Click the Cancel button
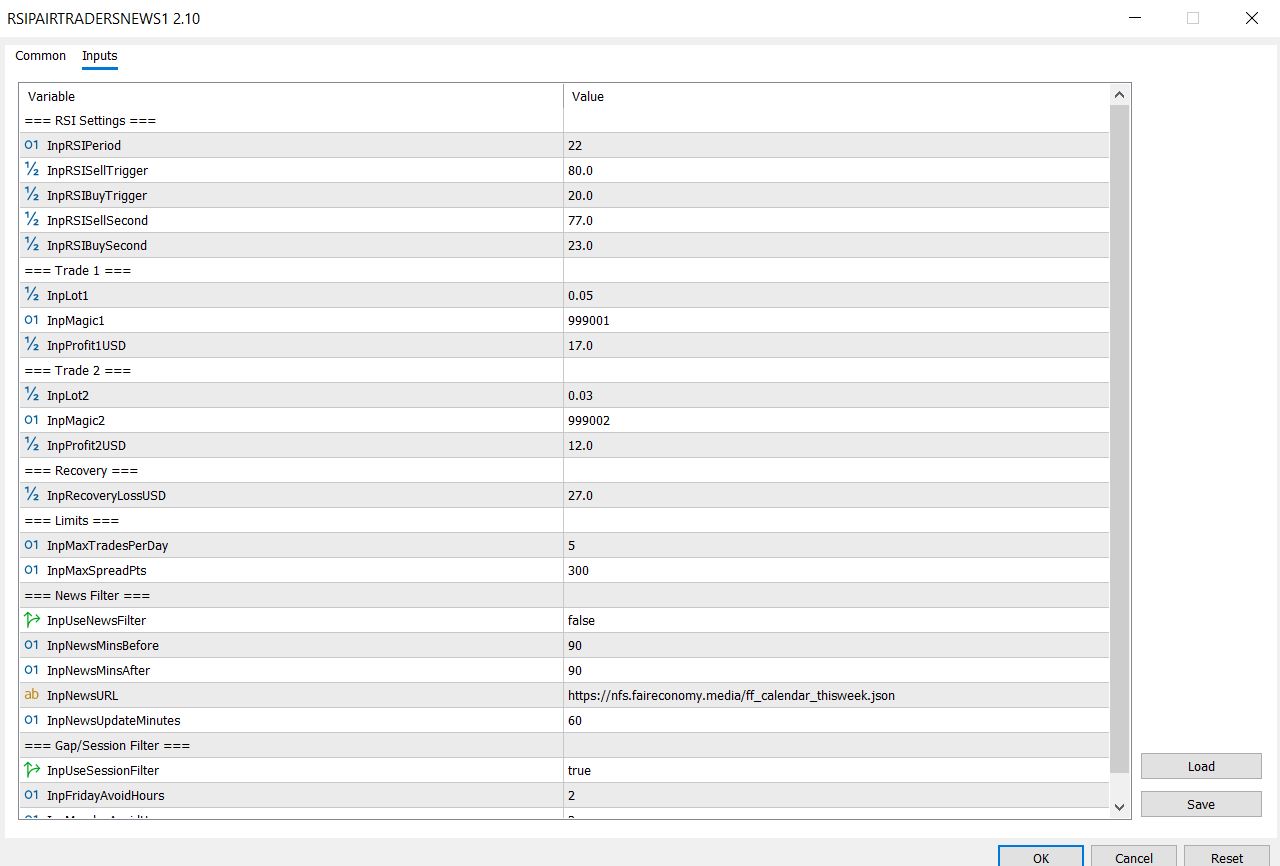Screen dimensions: 1280x866 point(1133,857)
